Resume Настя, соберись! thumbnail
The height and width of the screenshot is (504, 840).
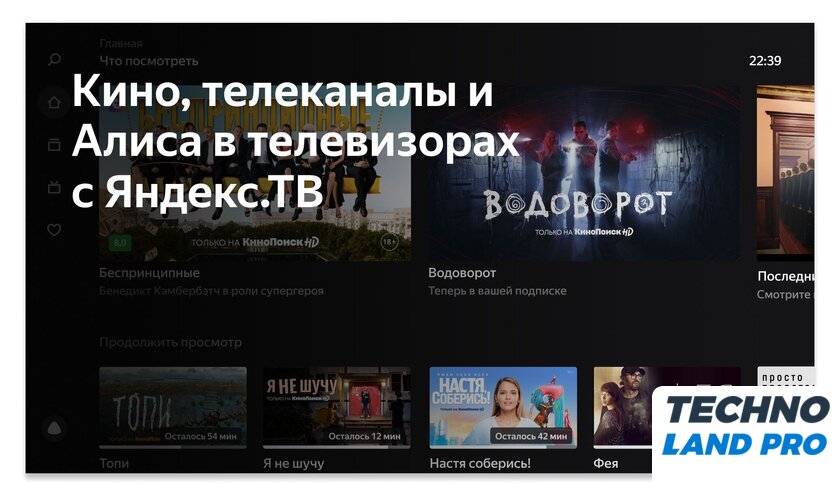503,407
